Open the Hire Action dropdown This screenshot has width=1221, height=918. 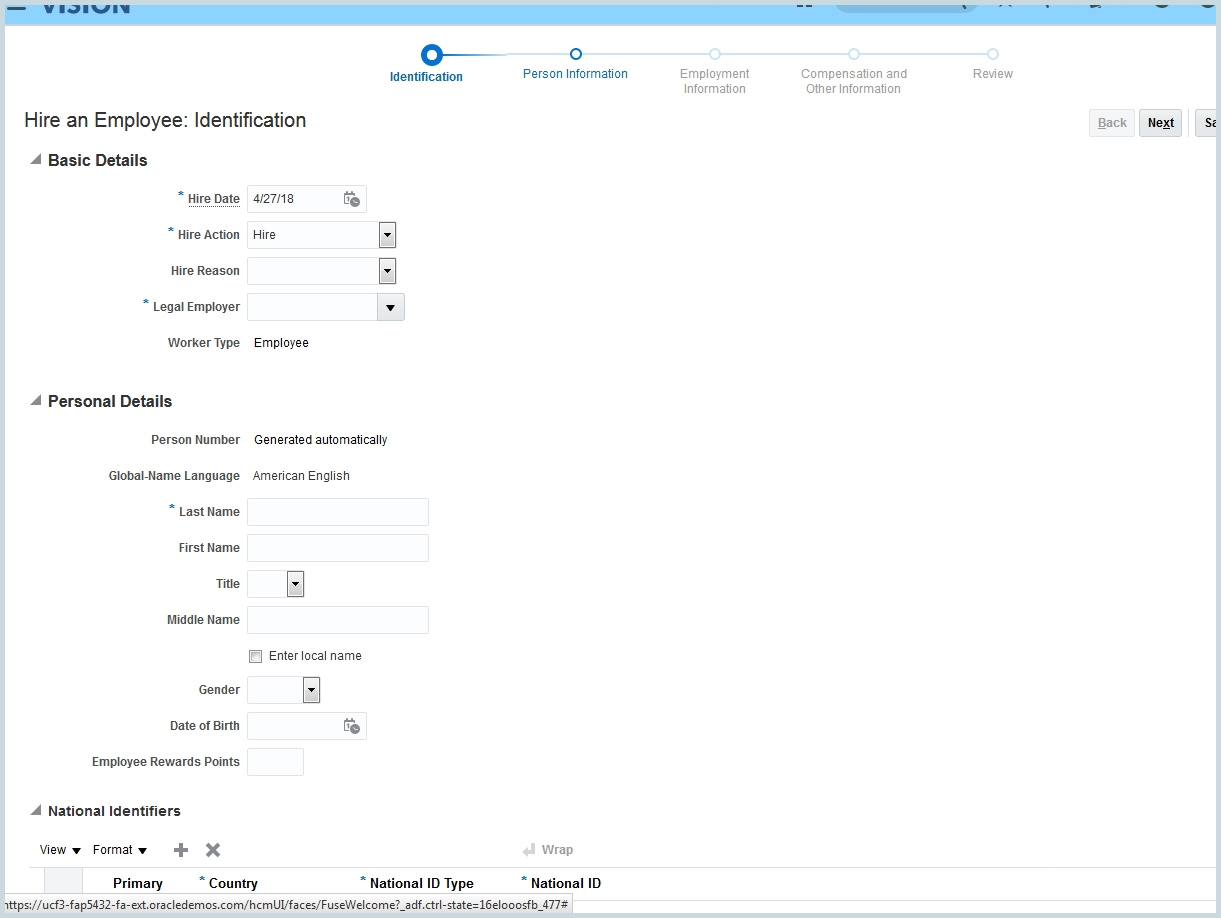tap(388, 235)
